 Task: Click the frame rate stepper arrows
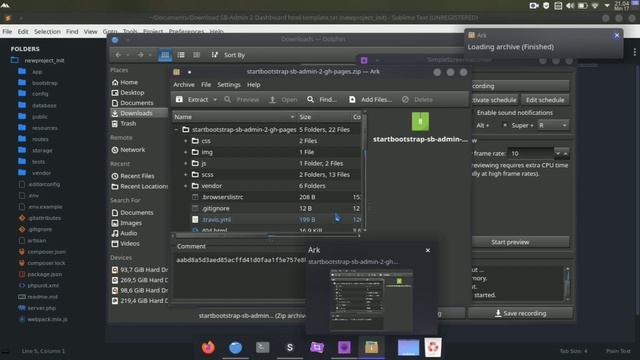click(562, 153)
